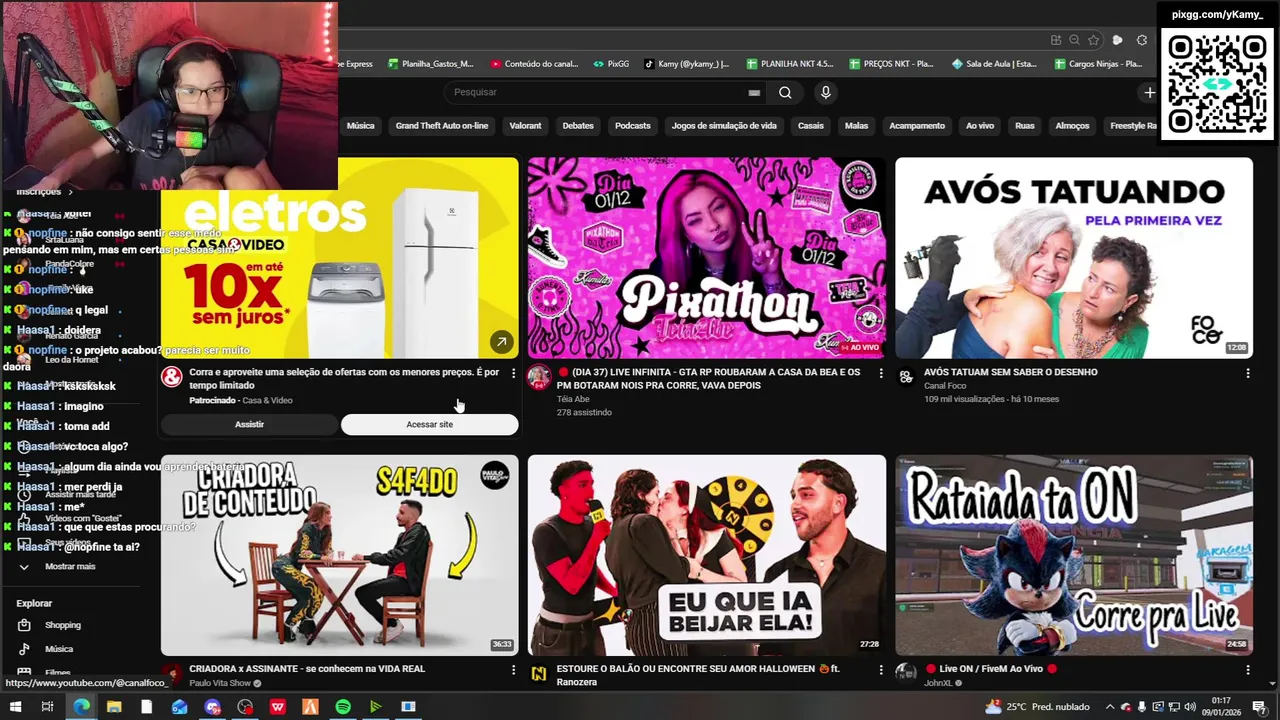
Task: Select the Valorant filter chip
Action: coord(525,126)
